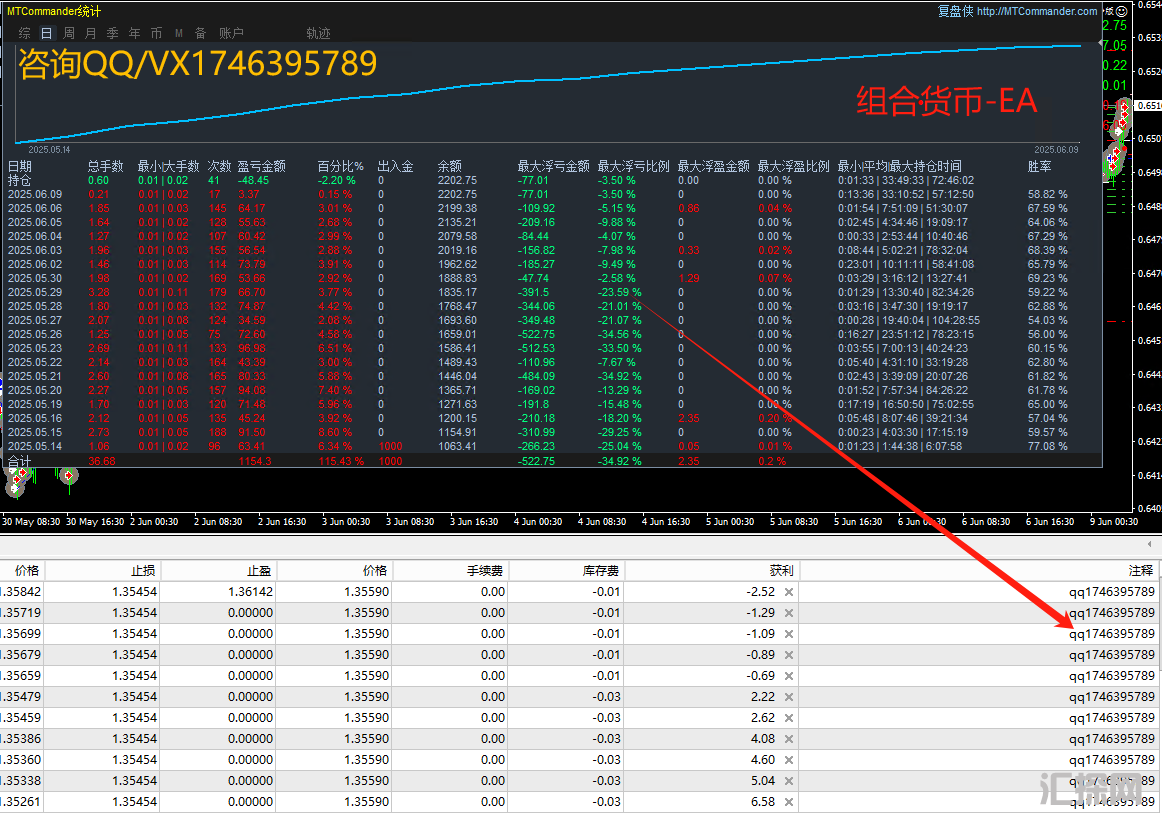Close the order with profit -2.52

788,592
